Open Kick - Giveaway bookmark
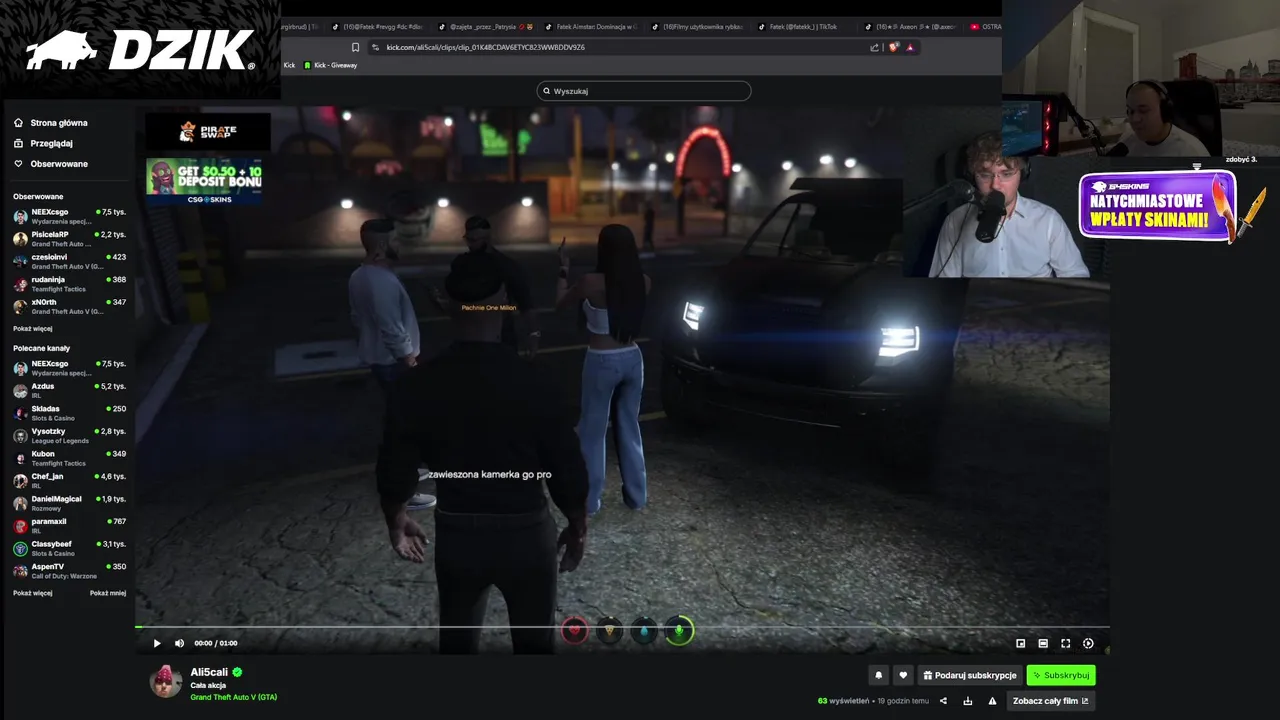 331,65
